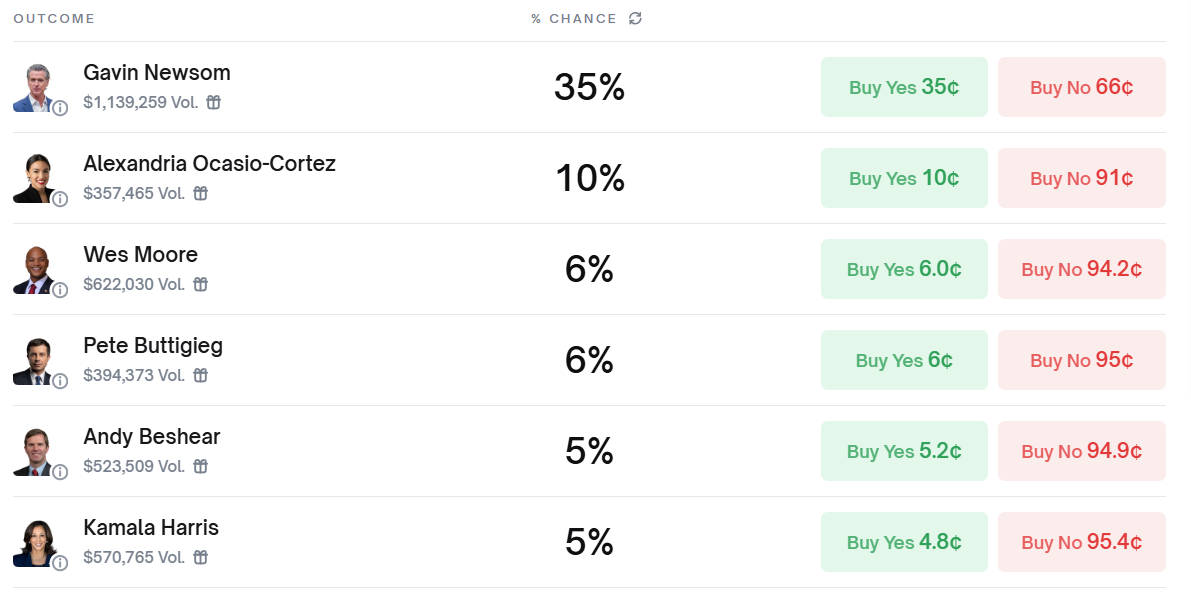Click Pete Buttigieg's 6% chance value
Viewport: 1191px width, 592px height.
tap(589, 360)
